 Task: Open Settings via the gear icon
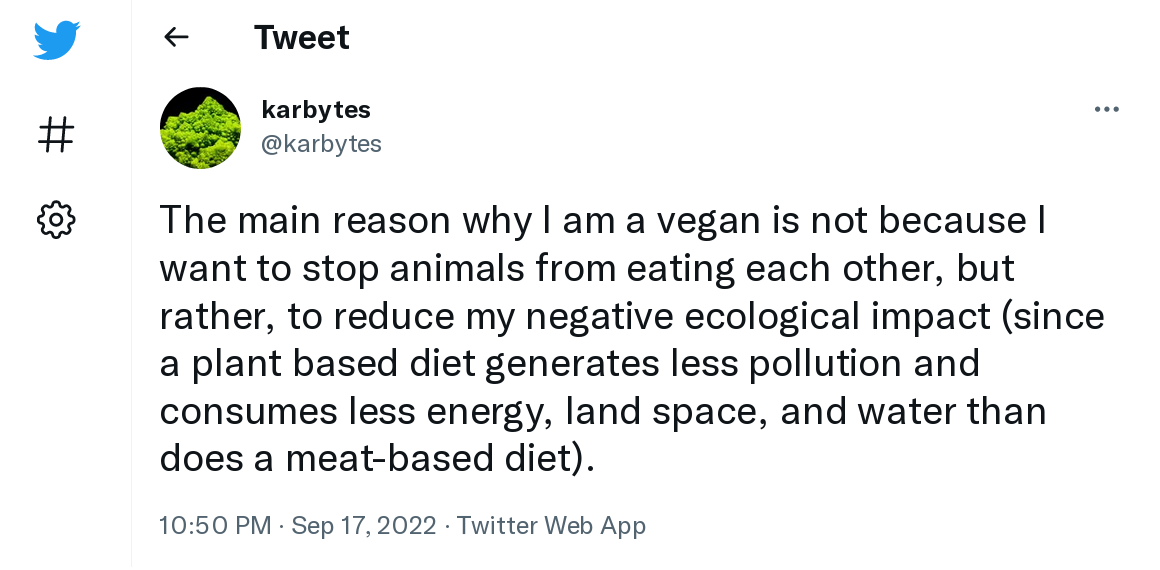click(56, 219)
